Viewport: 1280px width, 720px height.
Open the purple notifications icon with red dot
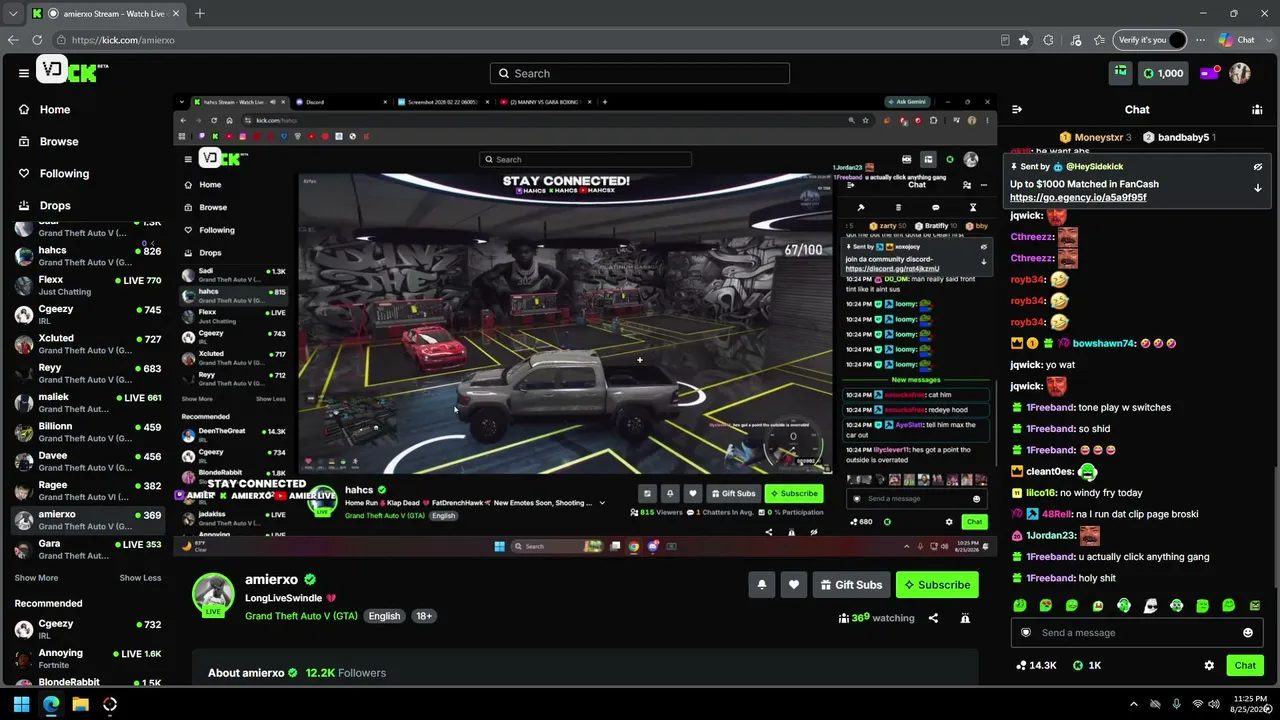point(1209,73)
